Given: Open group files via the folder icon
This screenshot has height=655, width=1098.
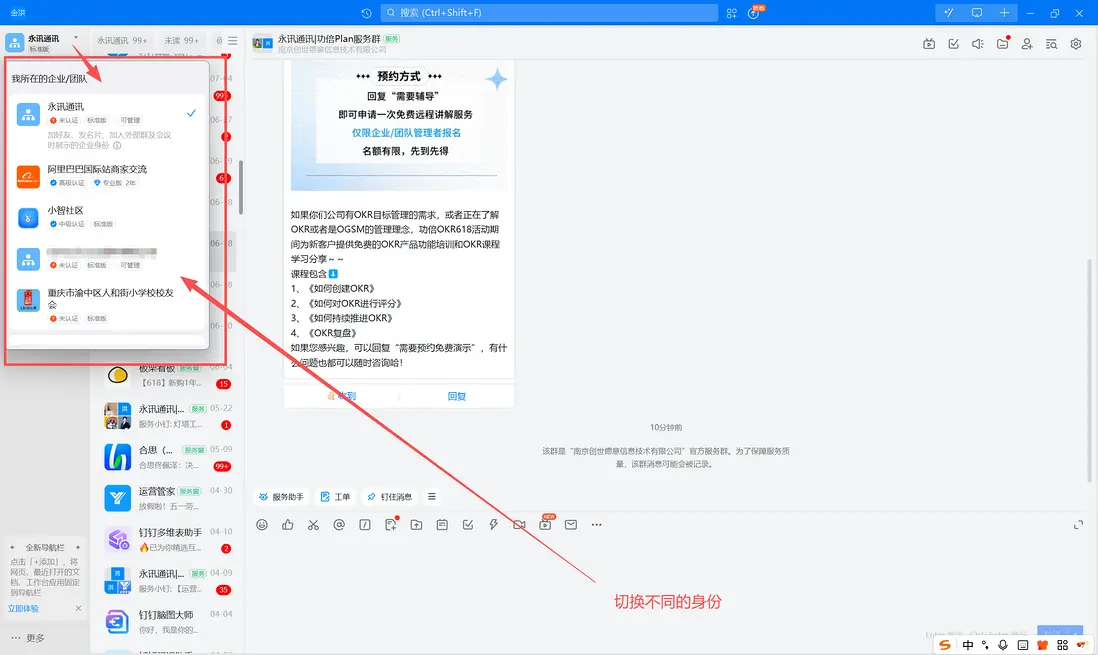Looking at the screenshot, I should coord(1002,44).
